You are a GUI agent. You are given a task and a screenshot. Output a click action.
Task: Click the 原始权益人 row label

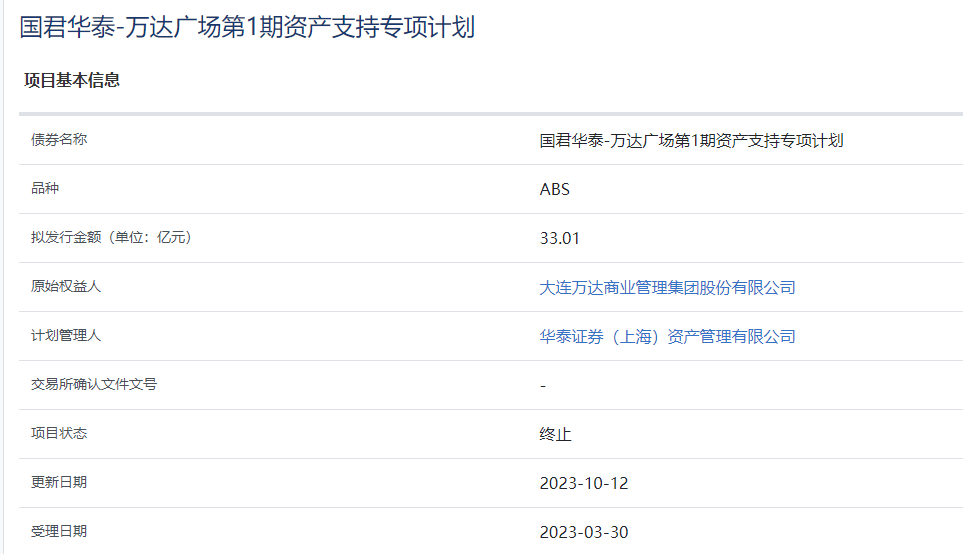(66, 286)
